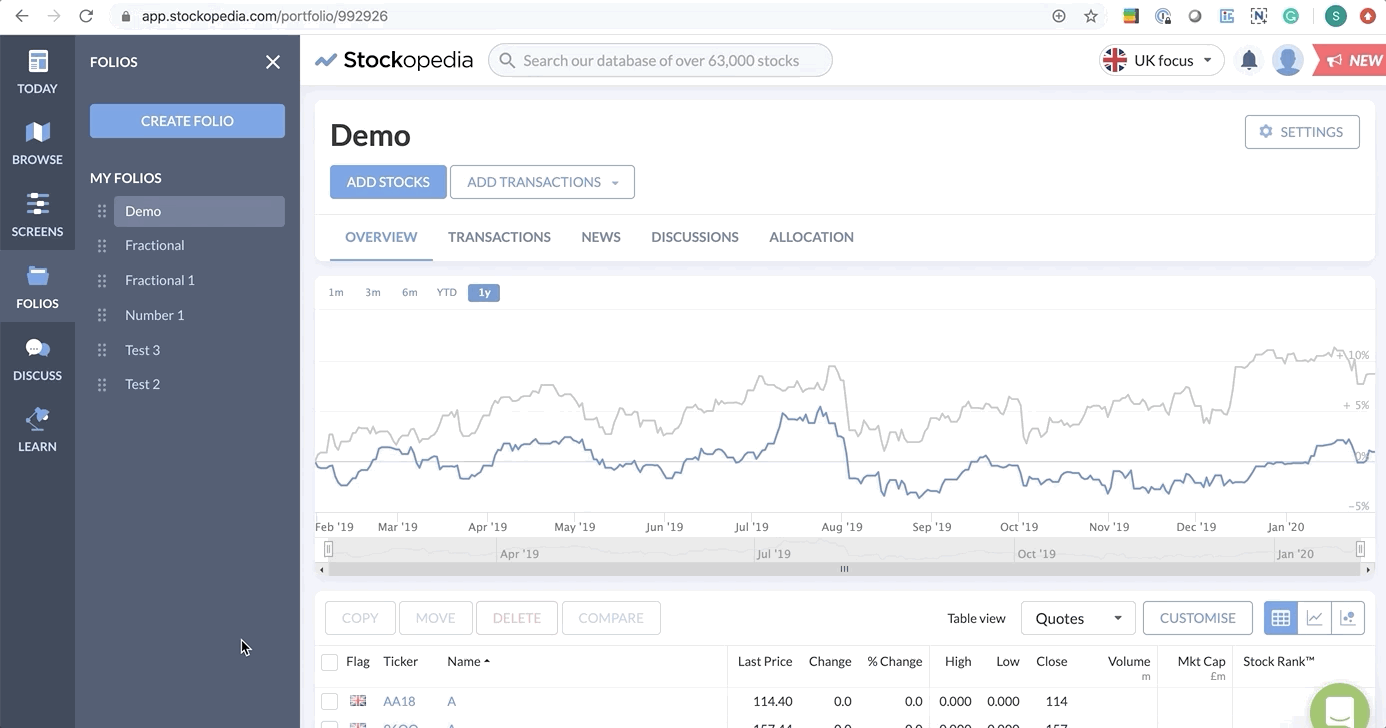Image resolution: width=1386 pixels, height=728 pixels.
Task: Close the Folios side panel
Action: click(273, 62)
